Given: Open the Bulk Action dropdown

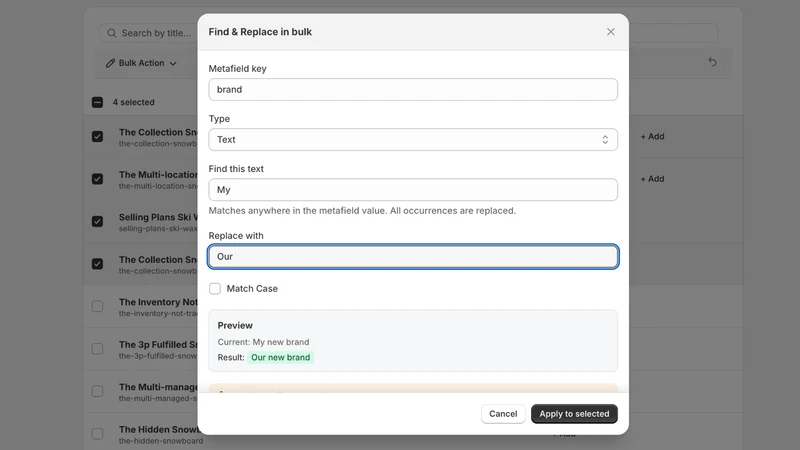Looking at the screenshot, I should 141,63.
